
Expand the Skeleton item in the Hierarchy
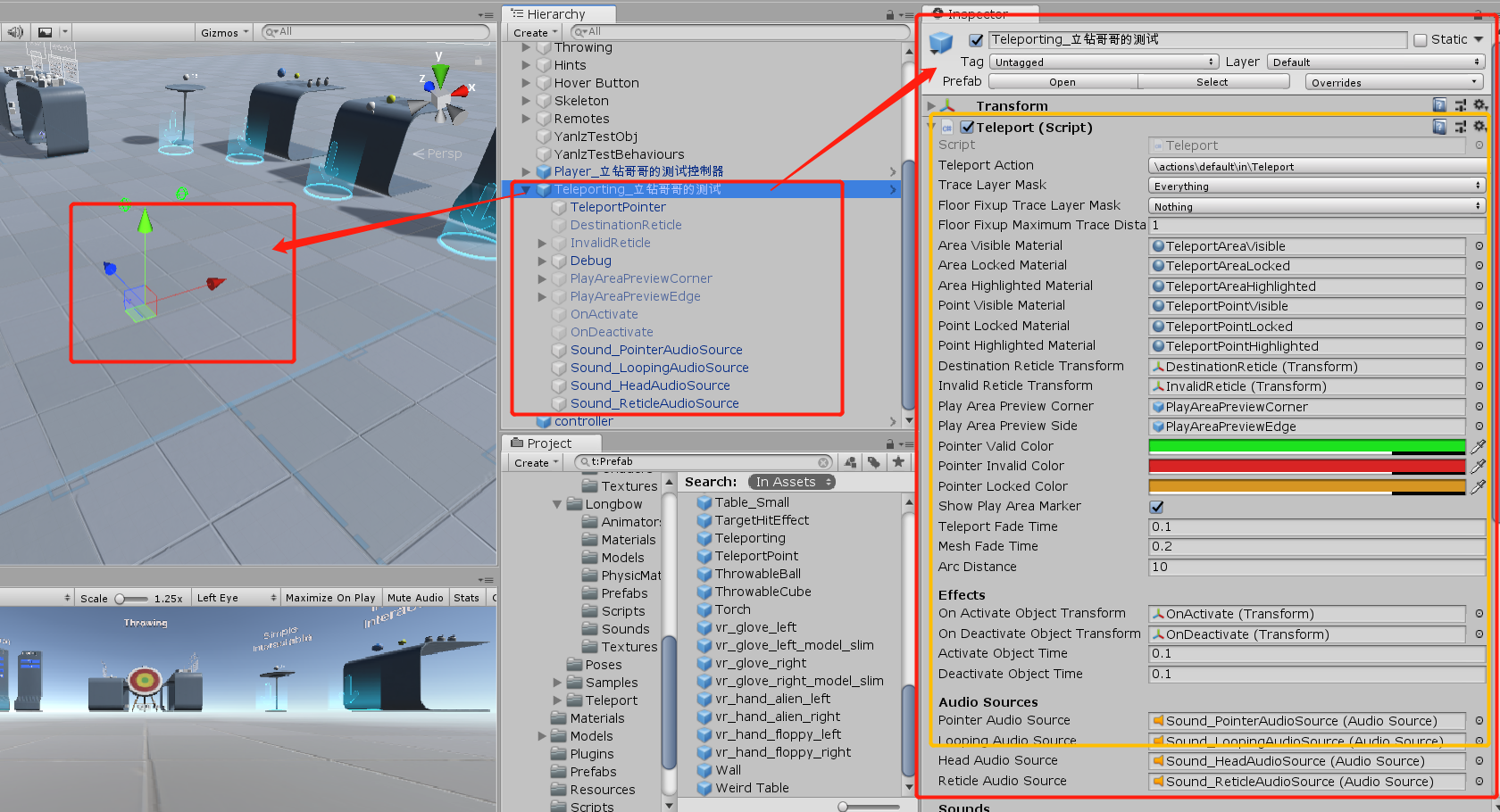[527, 101]
